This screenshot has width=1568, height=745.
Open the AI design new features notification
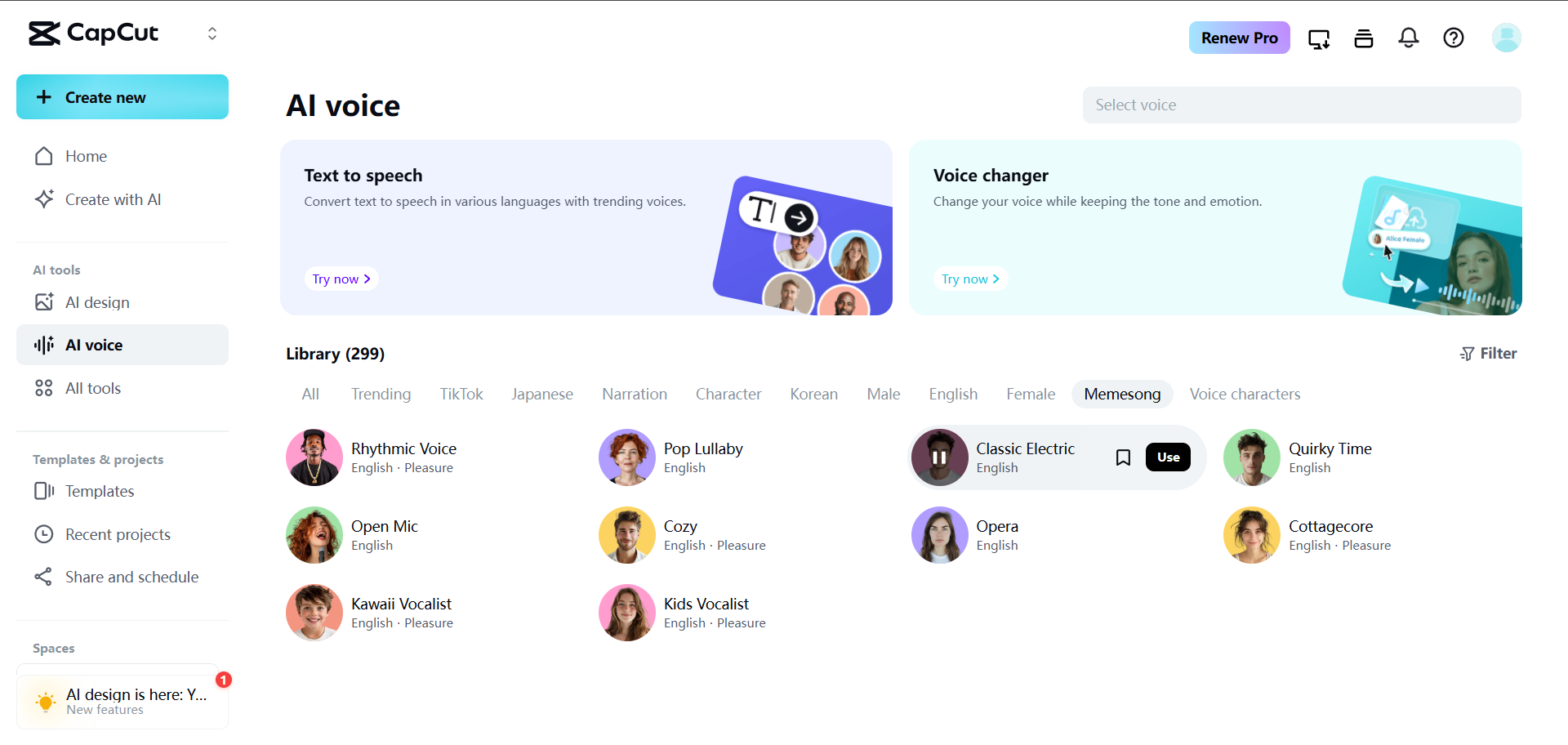122,700
